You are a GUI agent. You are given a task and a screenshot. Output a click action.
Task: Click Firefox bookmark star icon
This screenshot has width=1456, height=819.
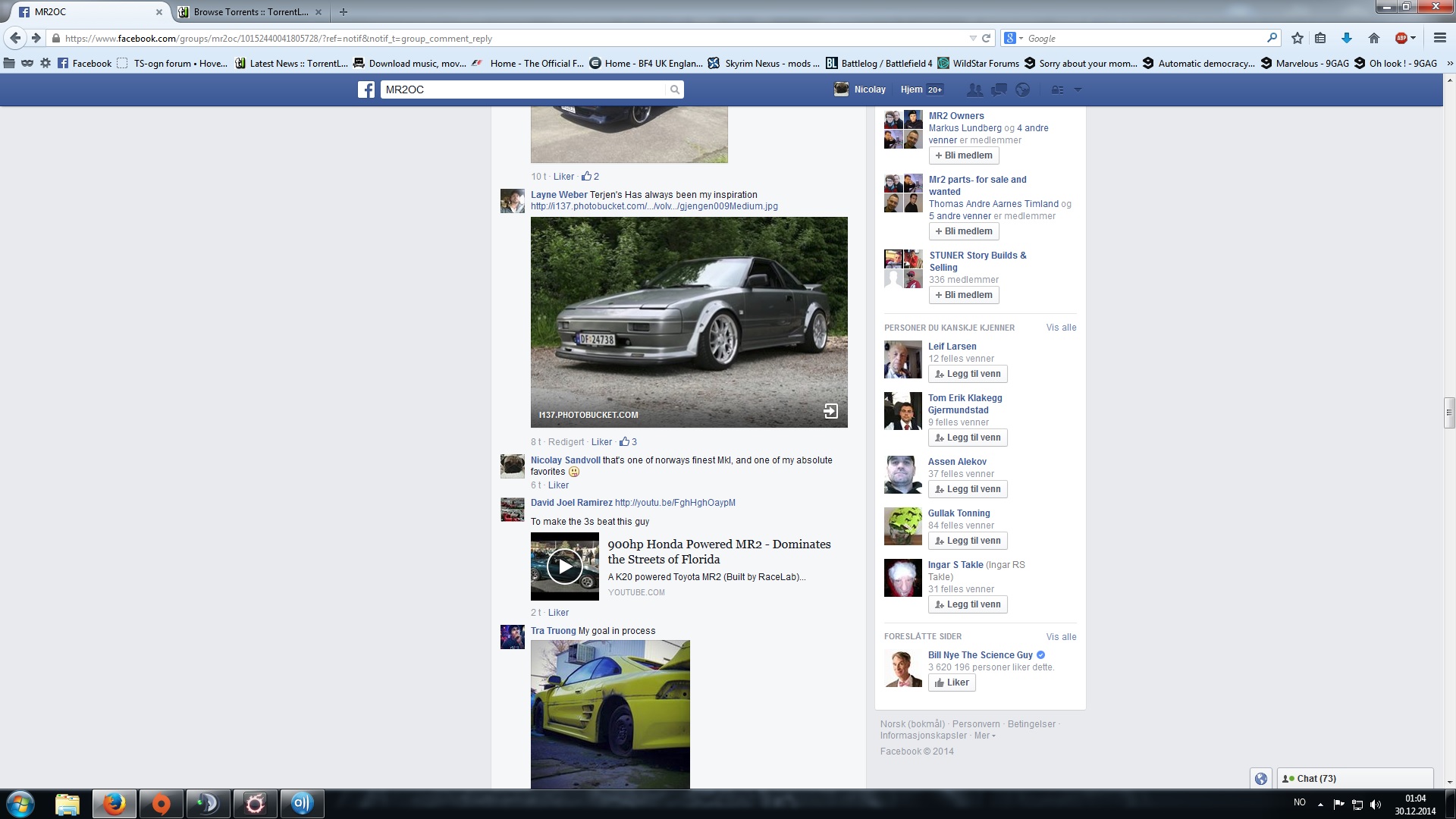1298,38
